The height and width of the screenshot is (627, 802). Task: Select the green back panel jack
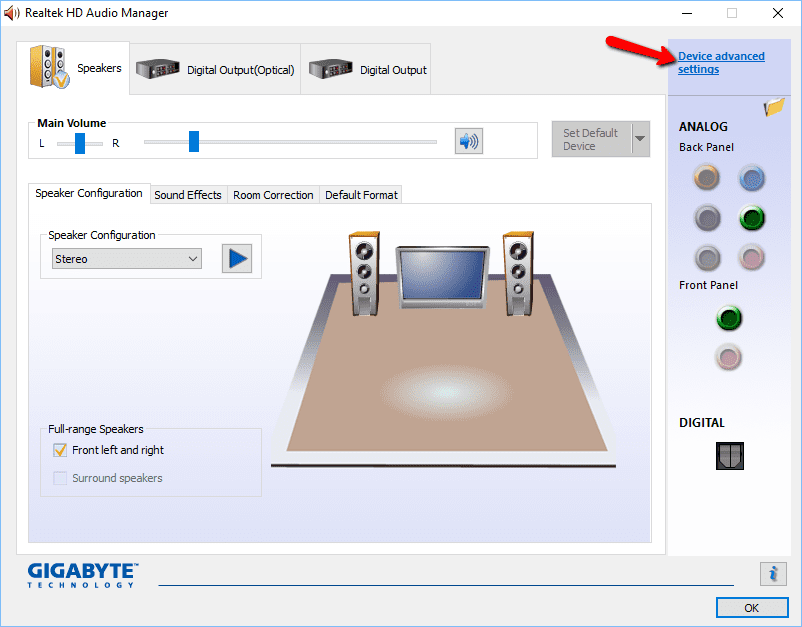(x=752, y=218)
